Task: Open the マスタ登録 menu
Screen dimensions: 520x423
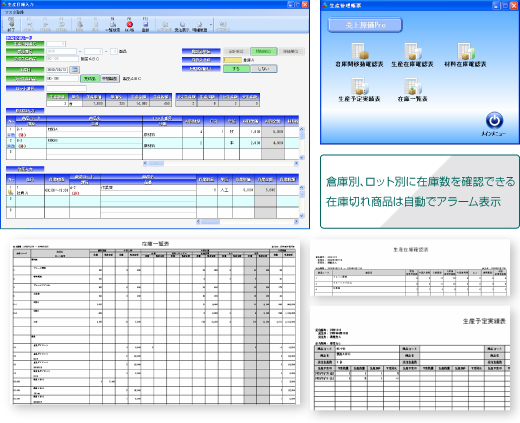Action: pos(14,12)
